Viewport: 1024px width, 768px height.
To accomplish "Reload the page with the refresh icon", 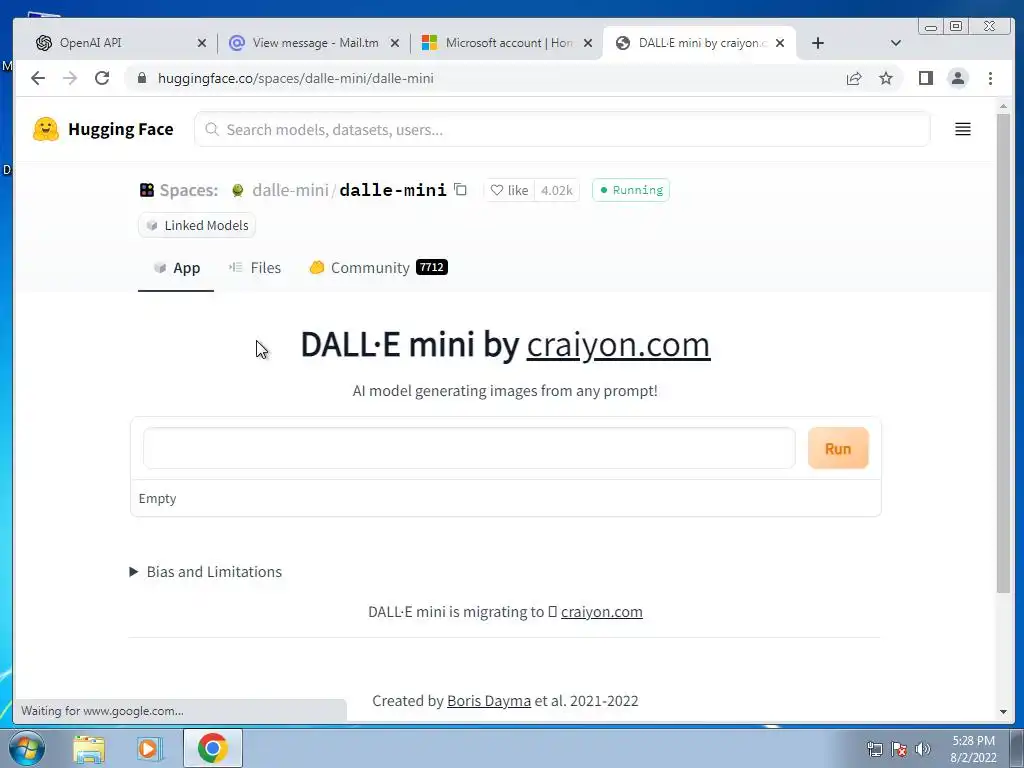I will pos(102,78).
